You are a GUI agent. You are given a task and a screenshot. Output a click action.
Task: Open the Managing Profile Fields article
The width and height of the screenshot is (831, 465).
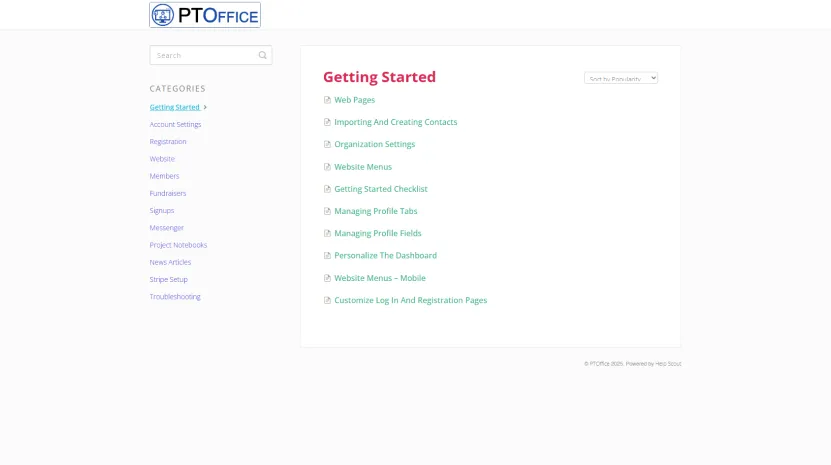pos(378,233)
